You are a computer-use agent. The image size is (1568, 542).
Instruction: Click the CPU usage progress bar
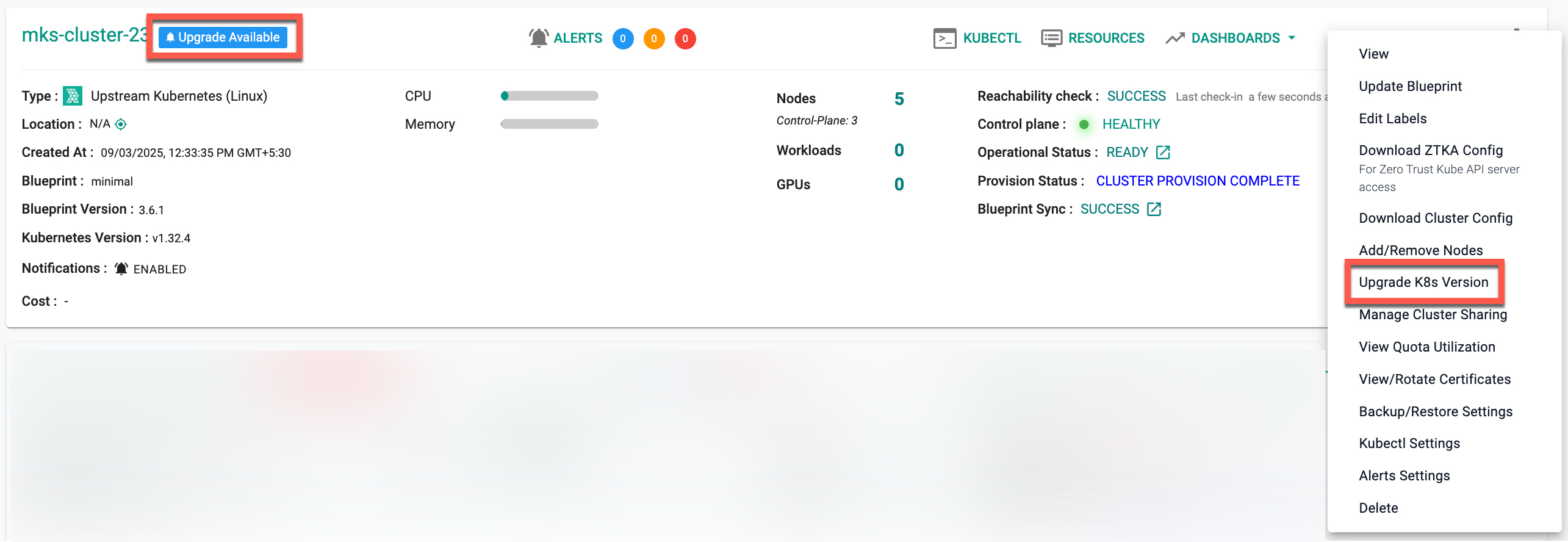pos(549,96)
